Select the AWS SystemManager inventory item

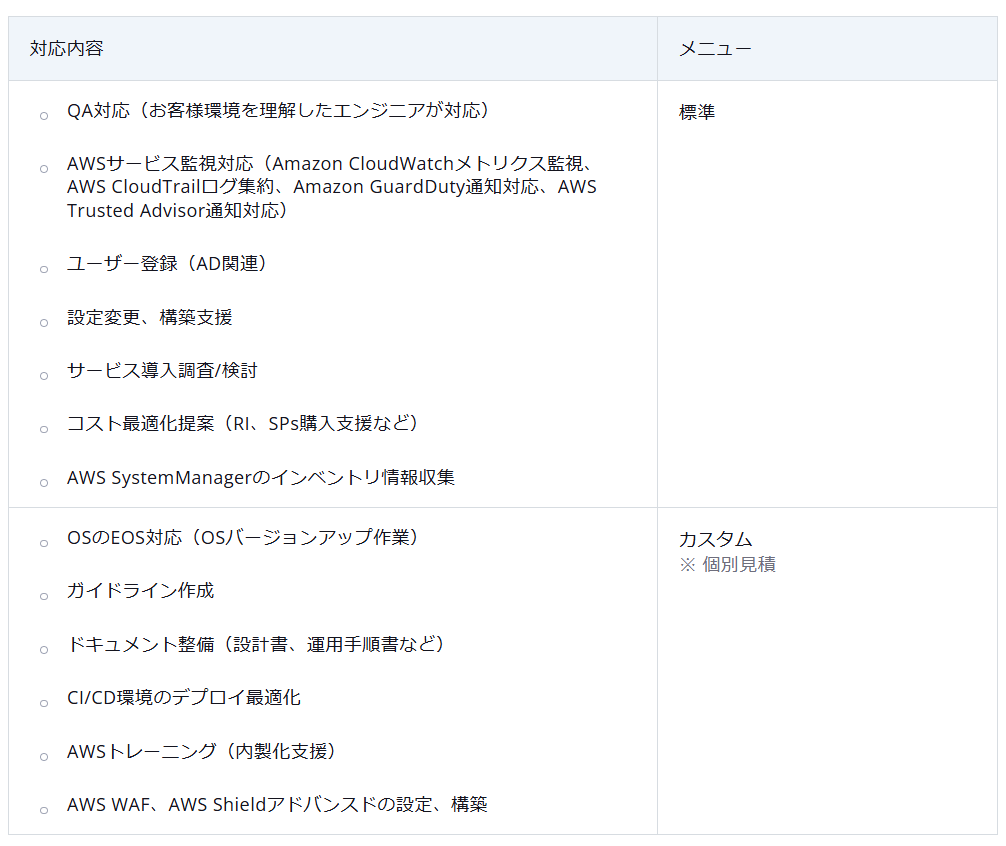[261, 477]
